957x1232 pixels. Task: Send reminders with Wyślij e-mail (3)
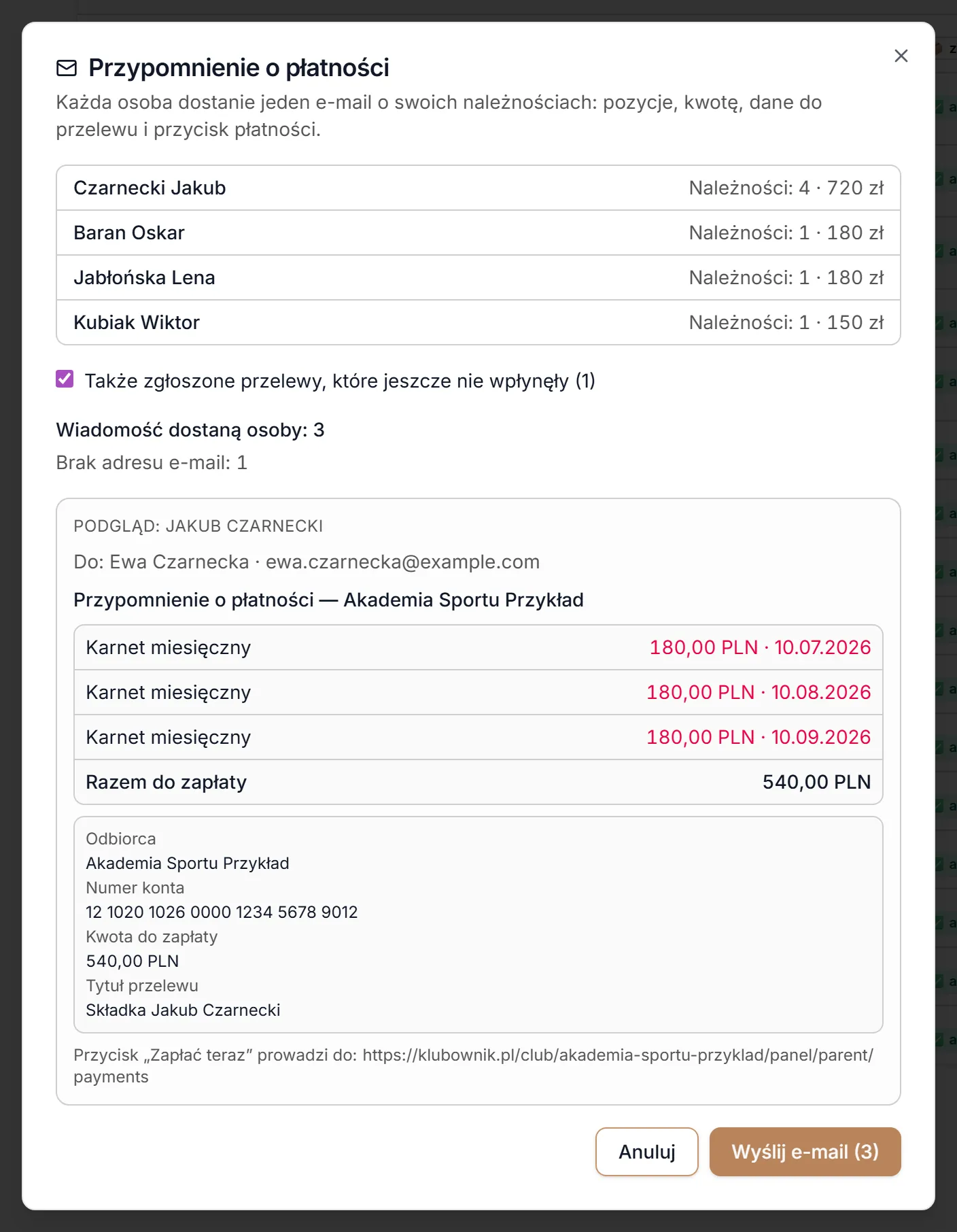[805, 1151]
